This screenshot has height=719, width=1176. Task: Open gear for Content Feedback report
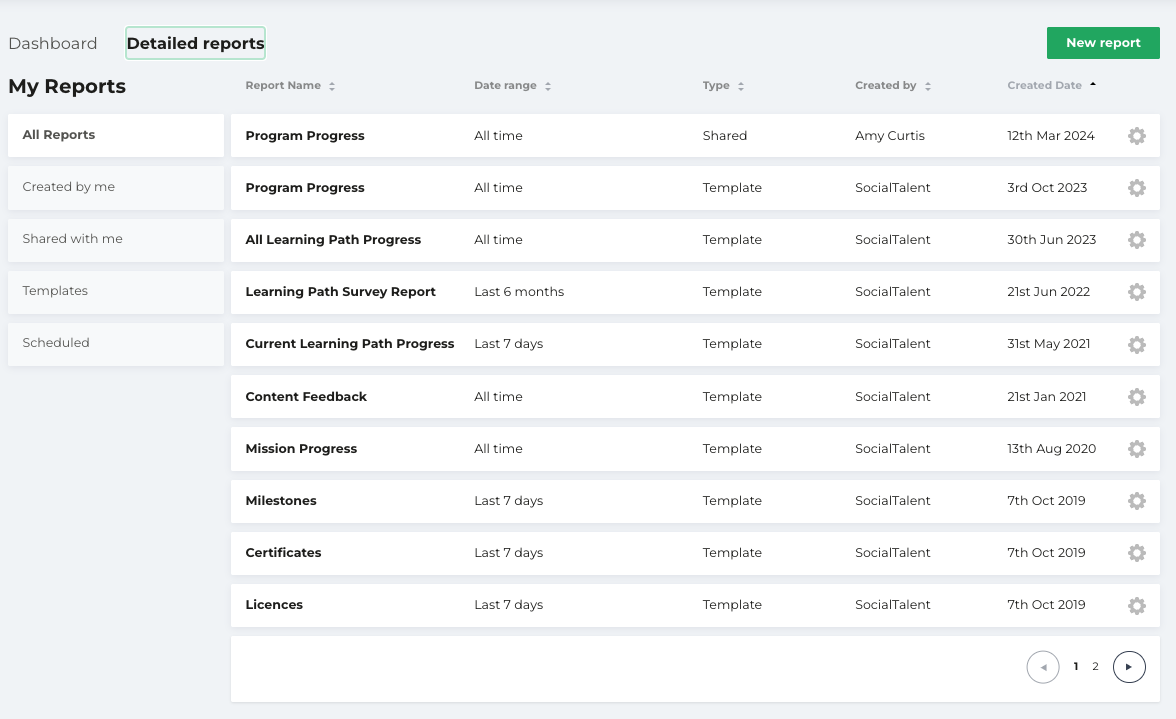point(1136,397)
